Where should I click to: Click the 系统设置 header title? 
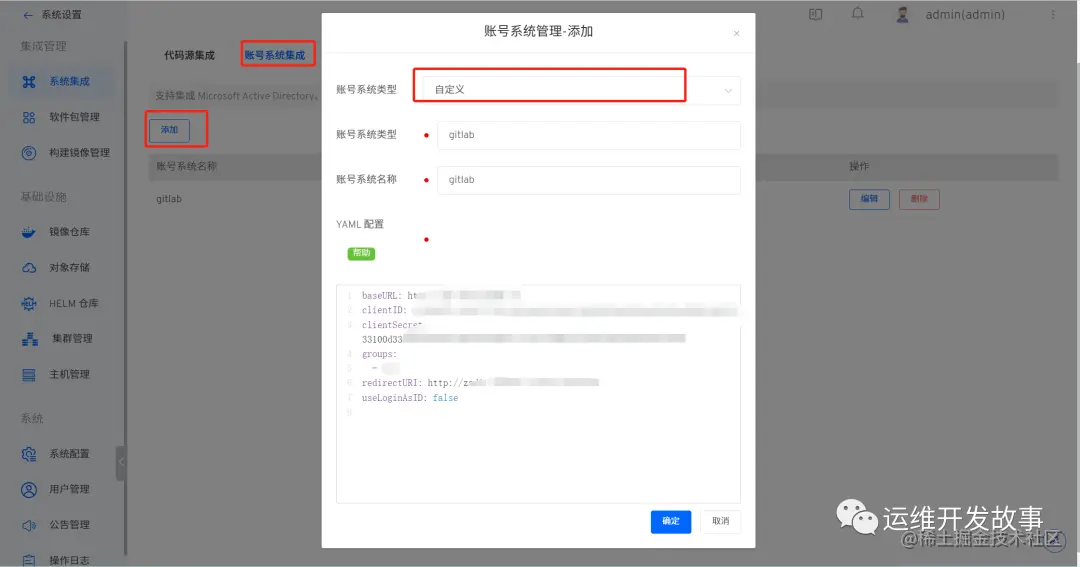pos(61,15)
